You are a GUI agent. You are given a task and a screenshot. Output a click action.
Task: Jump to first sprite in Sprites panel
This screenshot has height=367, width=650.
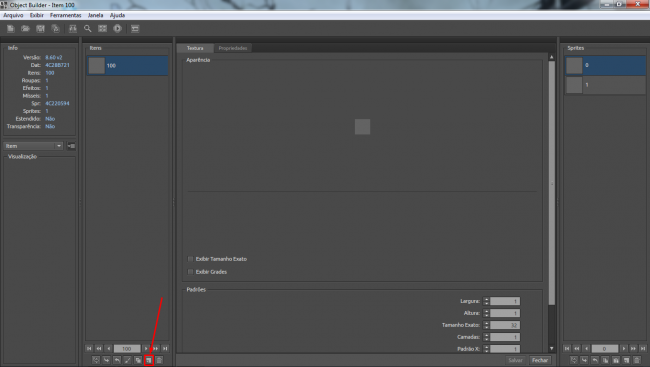point(567,349)
